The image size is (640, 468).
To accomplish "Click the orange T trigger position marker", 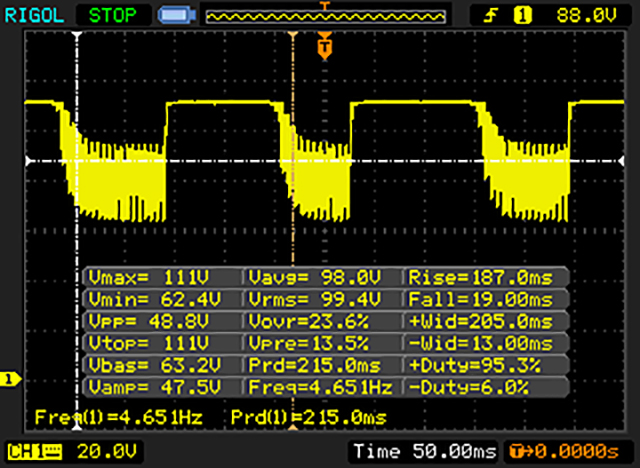I will tap(323, 46).
